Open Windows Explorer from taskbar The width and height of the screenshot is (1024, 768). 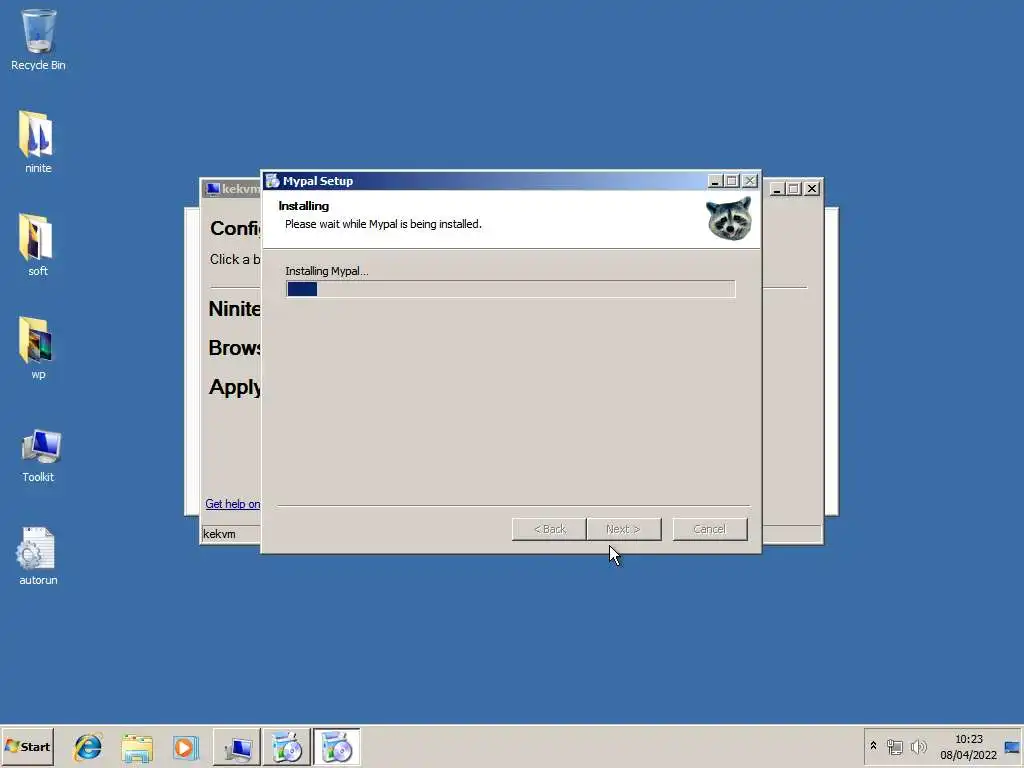136,747
